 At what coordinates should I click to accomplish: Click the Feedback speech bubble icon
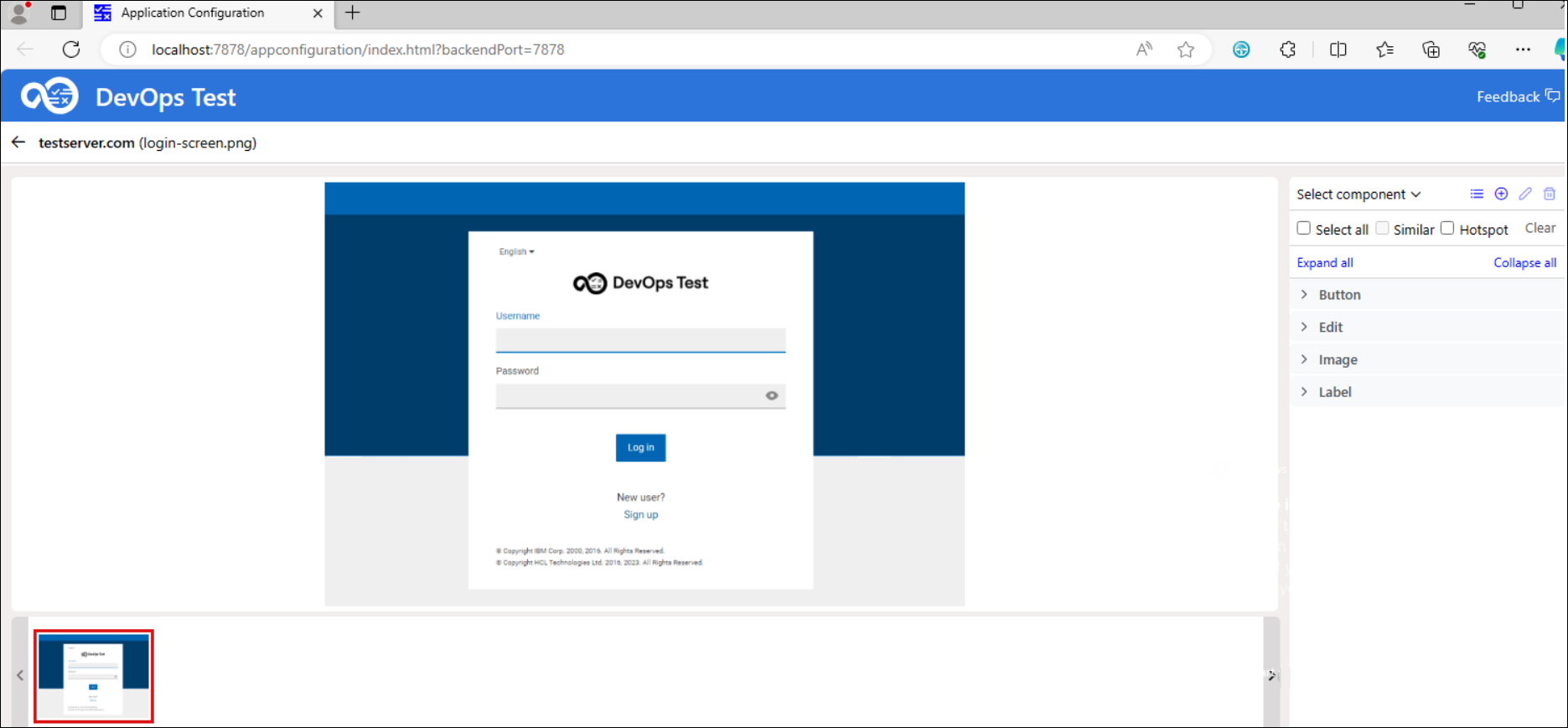tap(1553, 96)
